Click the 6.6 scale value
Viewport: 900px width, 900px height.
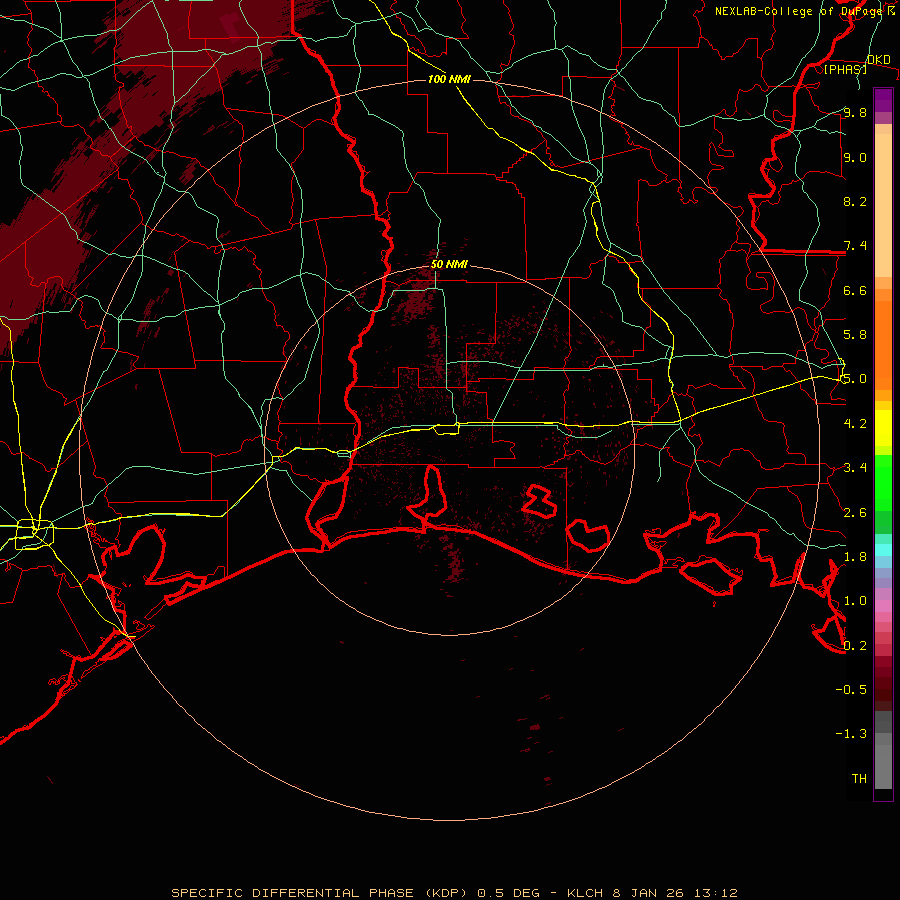[855, 290]
